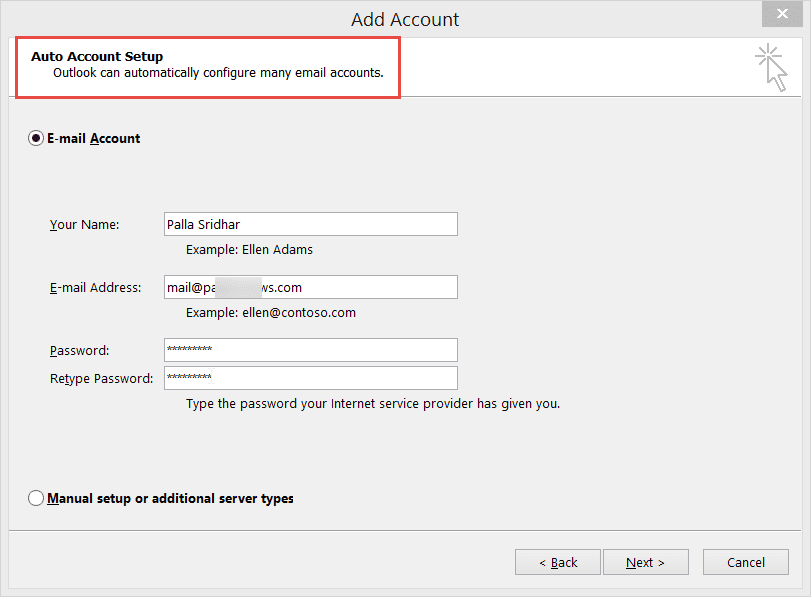The width and height of the screenshot is (811, 597).
Task: Select the Retype Password field
Action: click(310, 378)
